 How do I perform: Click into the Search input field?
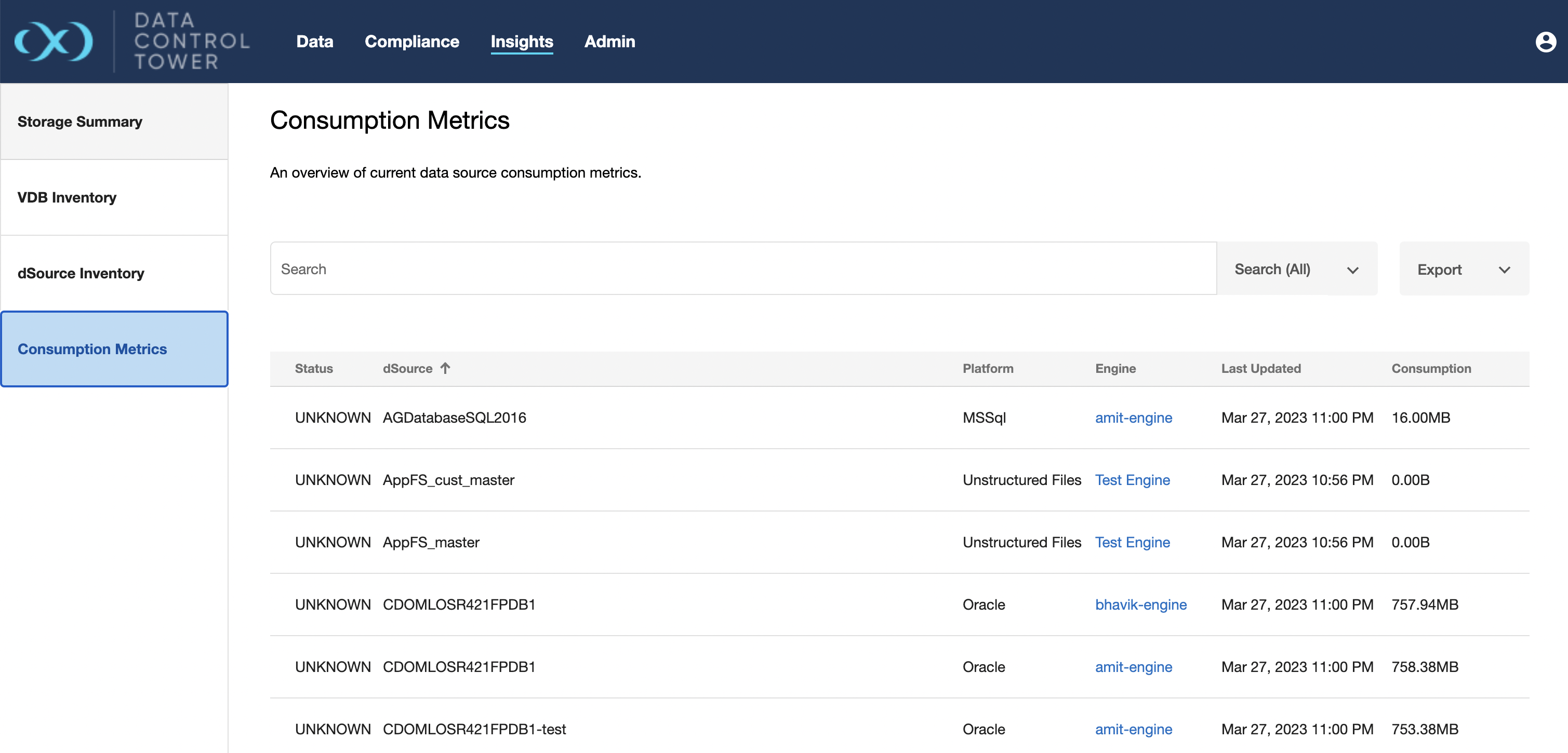(x=742, y=269)
